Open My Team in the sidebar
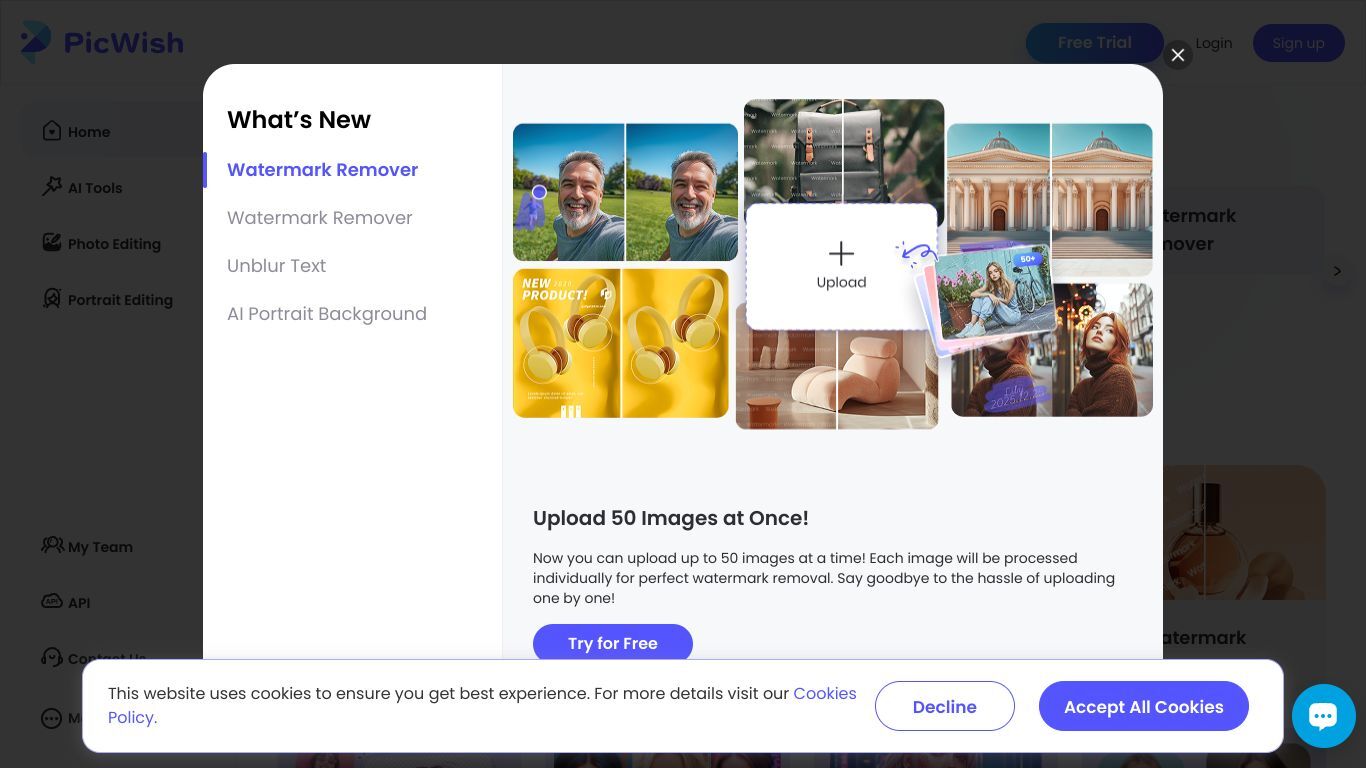The height and width of the screenshot is (768, 1366). [100, 547]
